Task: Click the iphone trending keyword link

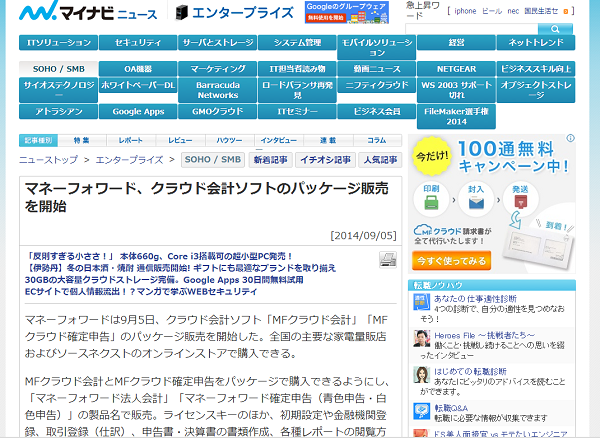Action: (x=465, y=11)
